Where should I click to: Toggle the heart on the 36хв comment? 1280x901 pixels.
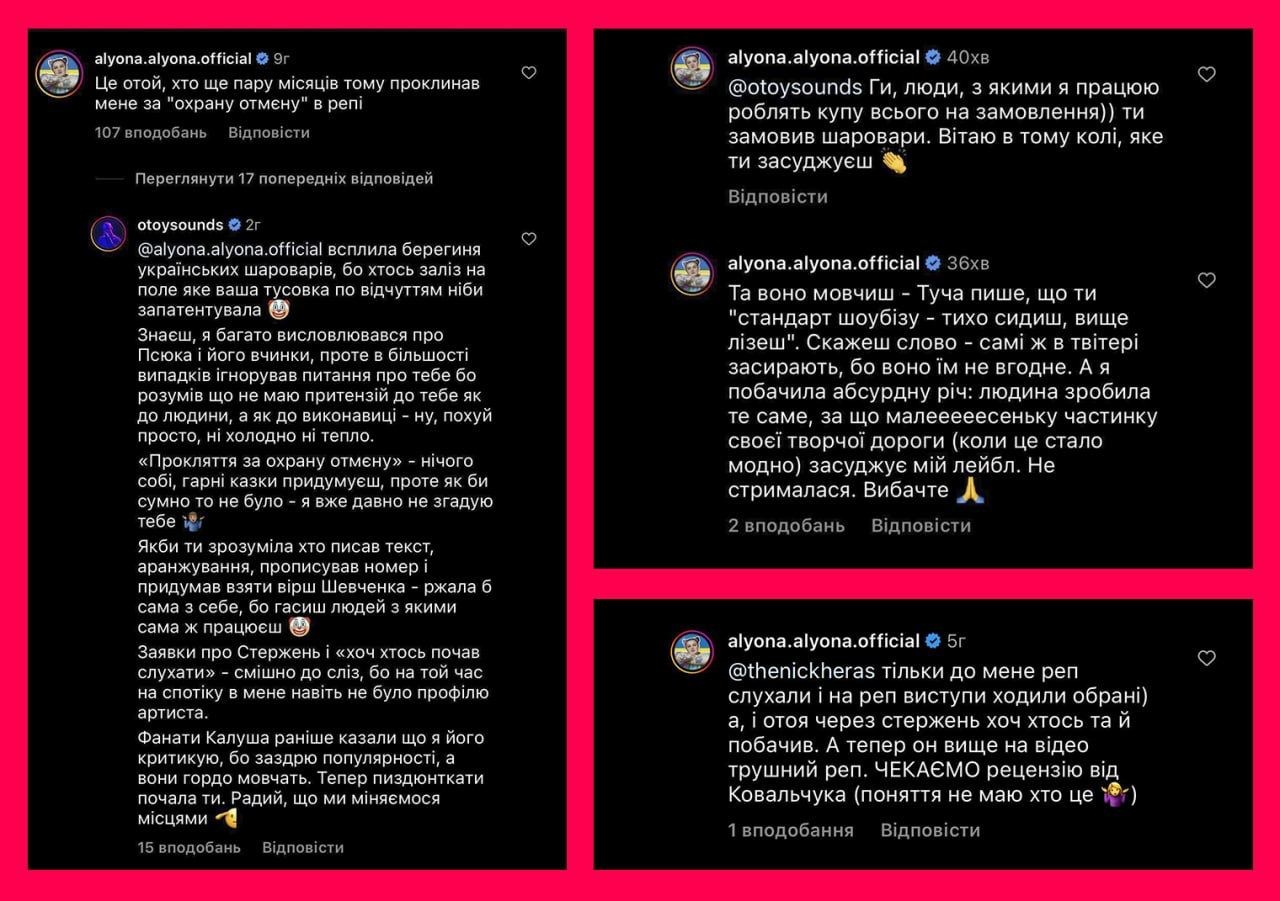(x=1206, y=280)
